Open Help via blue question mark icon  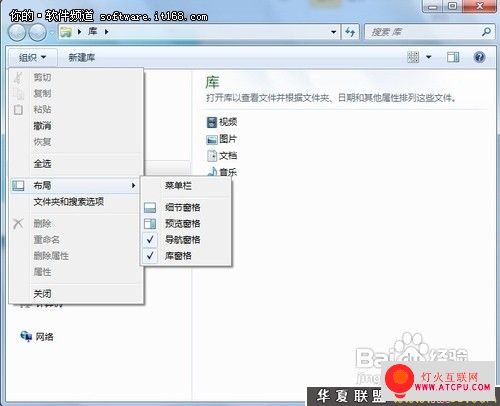coord(479,57)
